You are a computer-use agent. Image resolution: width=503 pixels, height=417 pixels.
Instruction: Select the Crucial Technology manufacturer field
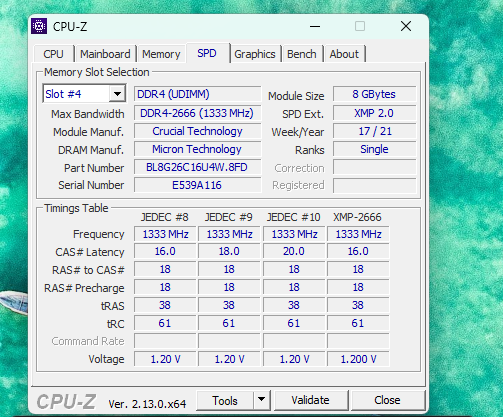click(197, 131)
